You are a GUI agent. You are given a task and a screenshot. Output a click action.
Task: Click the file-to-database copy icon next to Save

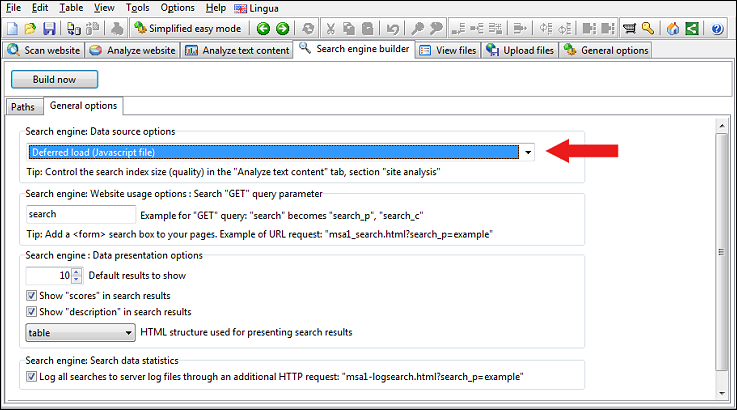click(74, 29)
